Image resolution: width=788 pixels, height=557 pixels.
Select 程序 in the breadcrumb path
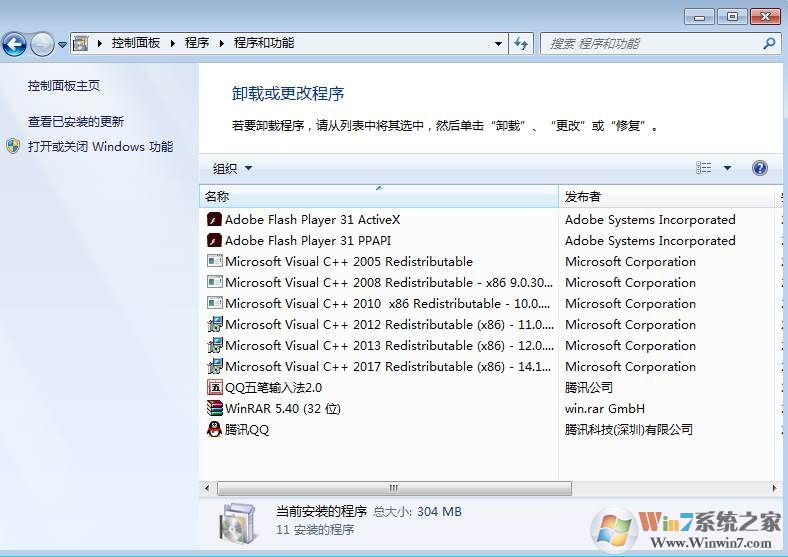pyautogui.click(x=197, y=43)
